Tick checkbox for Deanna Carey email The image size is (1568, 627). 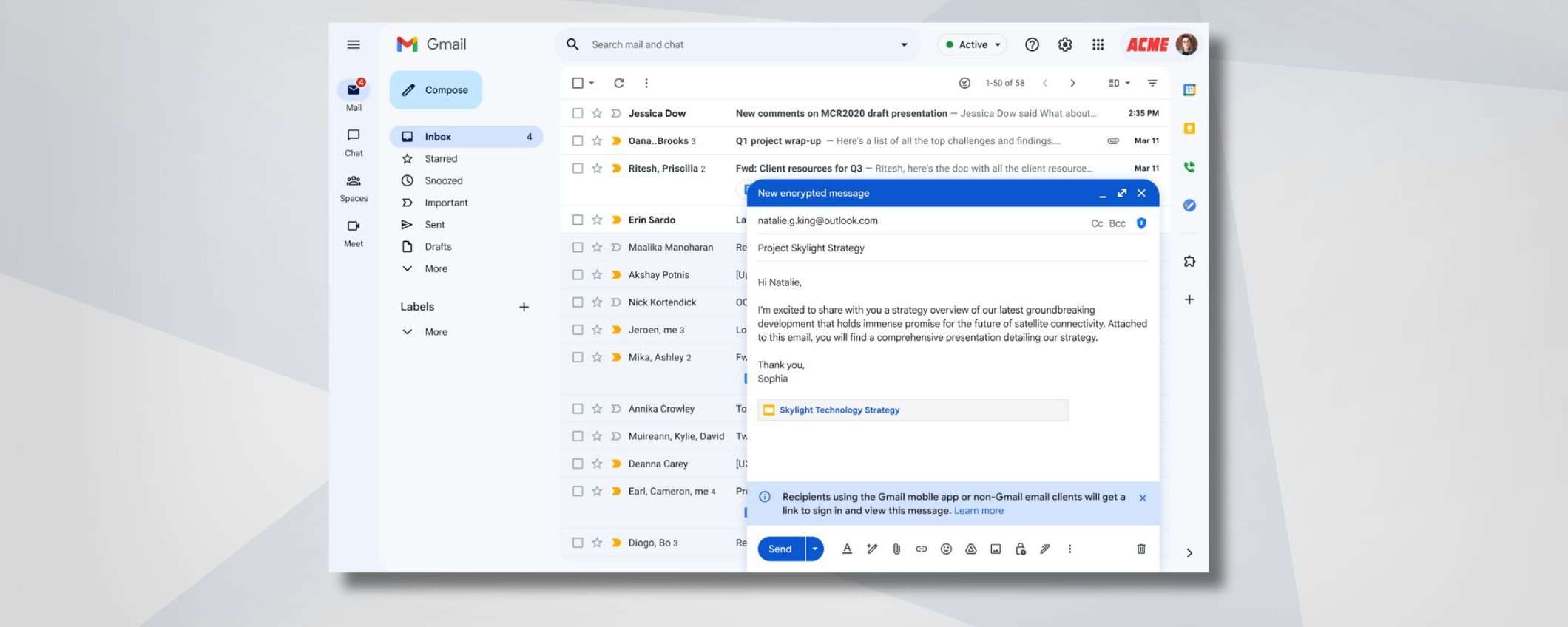pyautogui.click(x=578, y=464)
